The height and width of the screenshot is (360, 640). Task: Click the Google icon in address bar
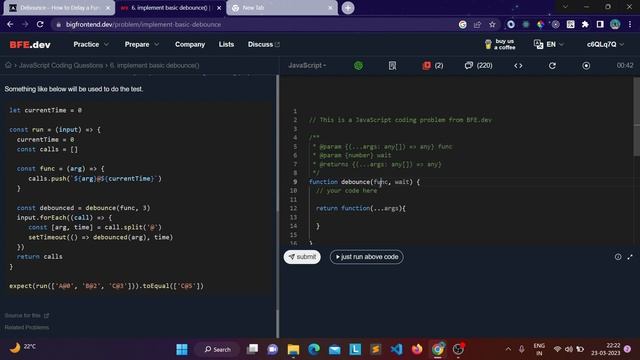pyautogui.click(x=462, y=24)
